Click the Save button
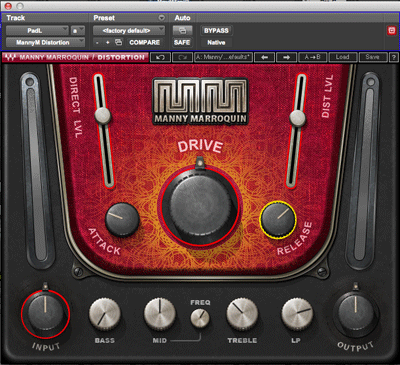The width and height of the screenshot is (400, 365). [x=373, y=57]
